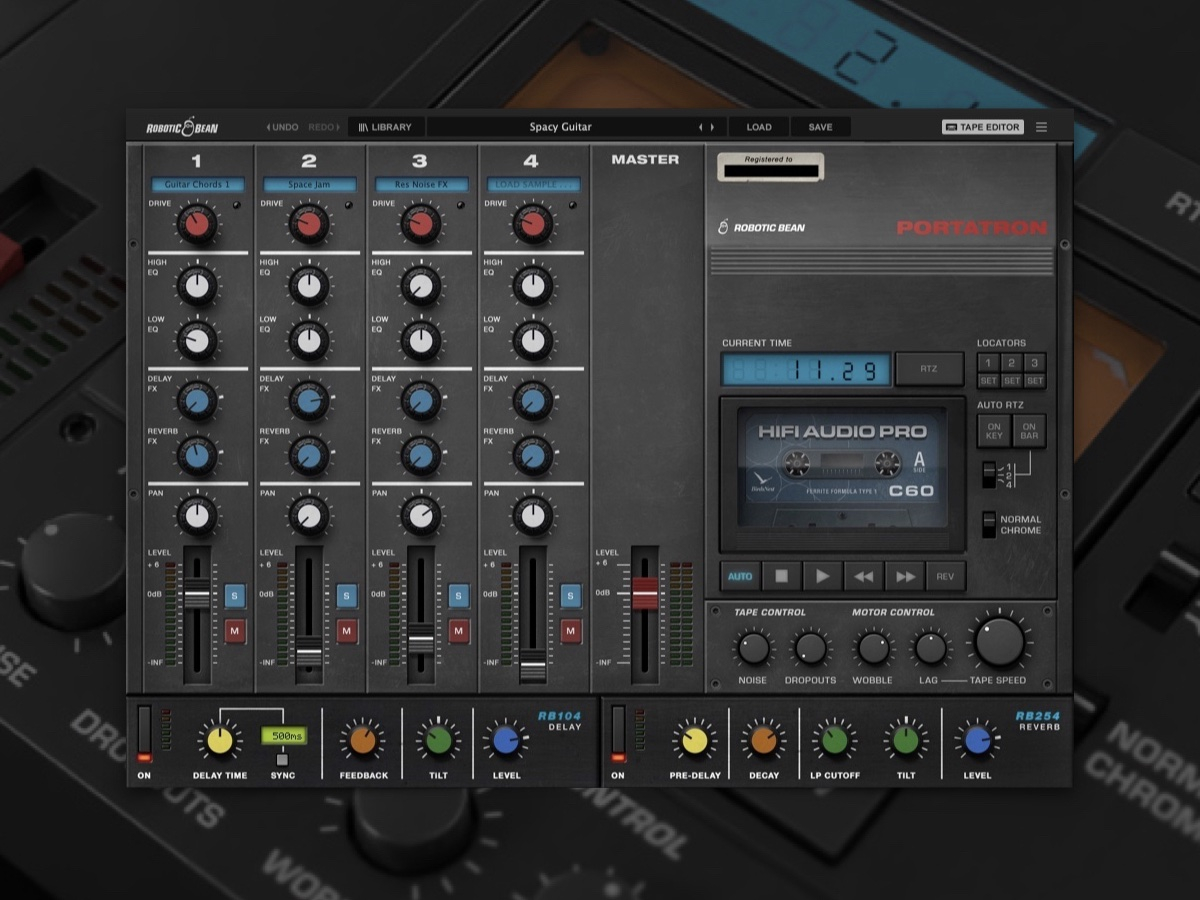Click the delay Feedback knob
The height and width of the screenshot is (900, 1200).
click(x=362, y=741)
